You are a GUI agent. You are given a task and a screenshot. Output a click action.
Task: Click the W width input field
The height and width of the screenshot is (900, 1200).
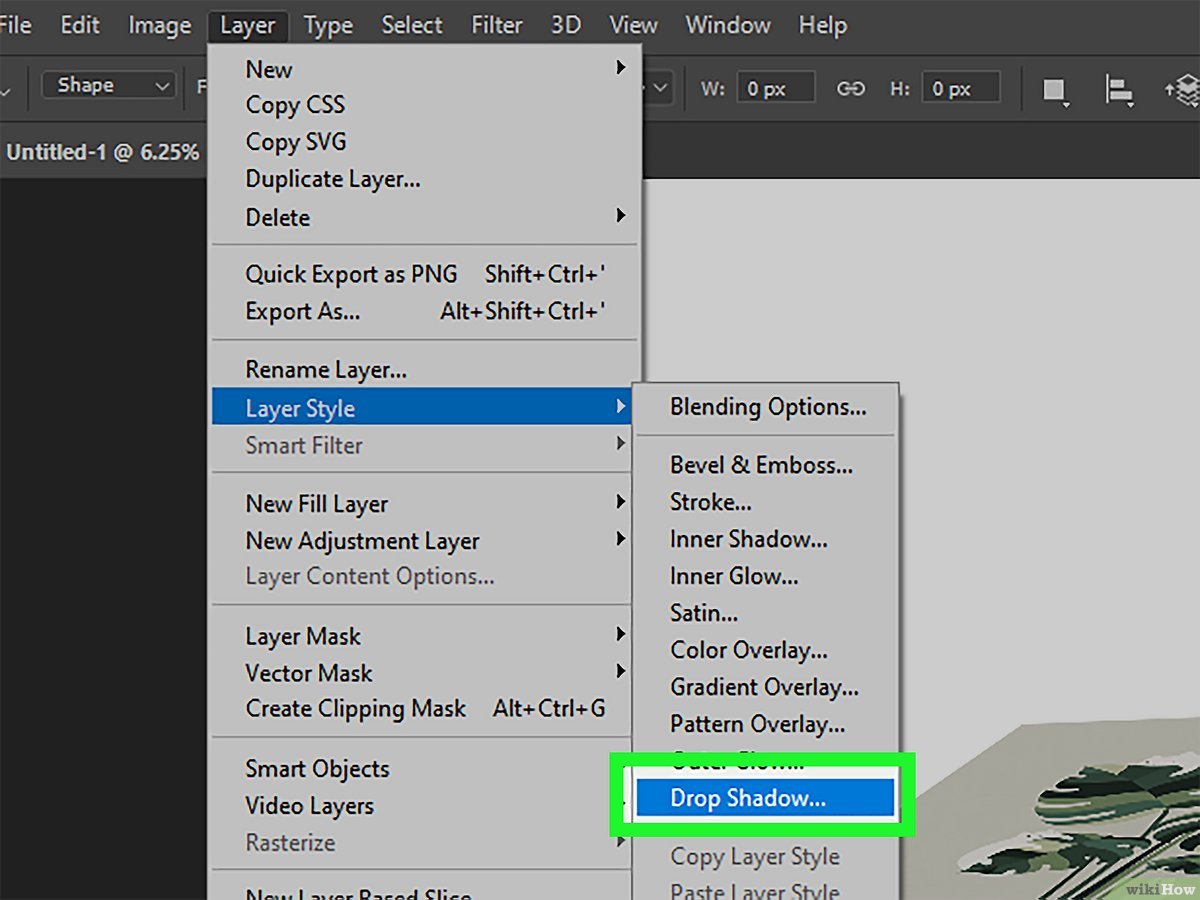[776, 88]
